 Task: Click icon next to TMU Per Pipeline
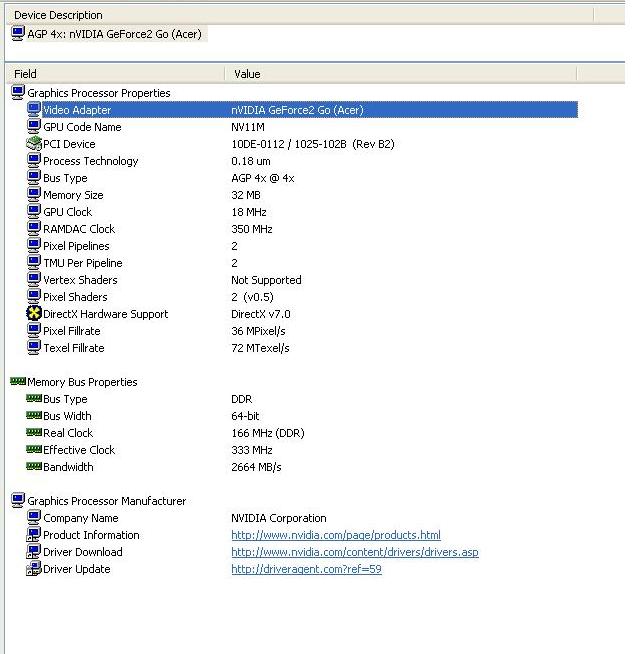pos(34,262)
